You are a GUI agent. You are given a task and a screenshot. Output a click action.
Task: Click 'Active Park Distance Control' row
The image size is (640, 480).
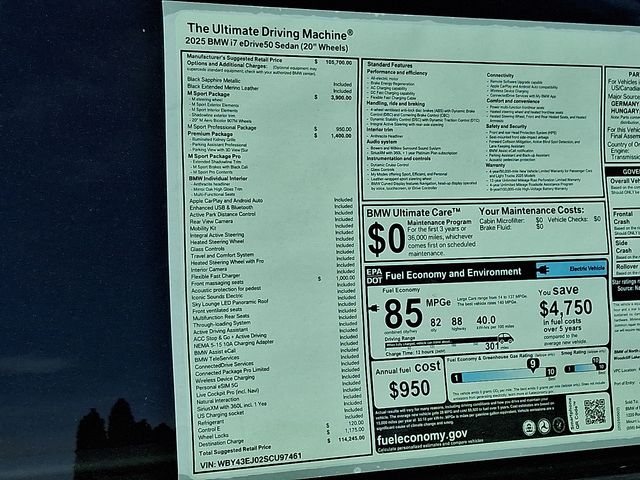click(222, 214)
